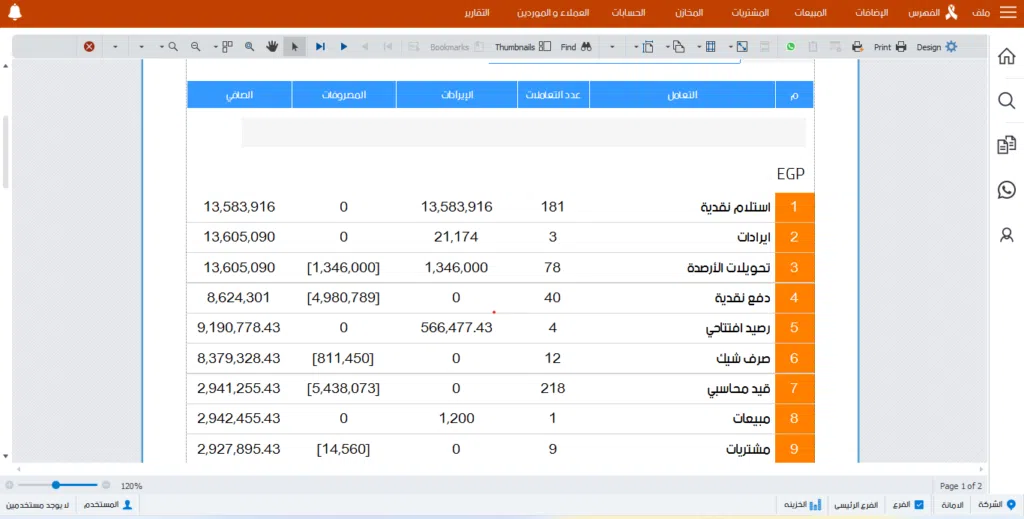
Task: Click the page scale icon
Action: (742, 47)
